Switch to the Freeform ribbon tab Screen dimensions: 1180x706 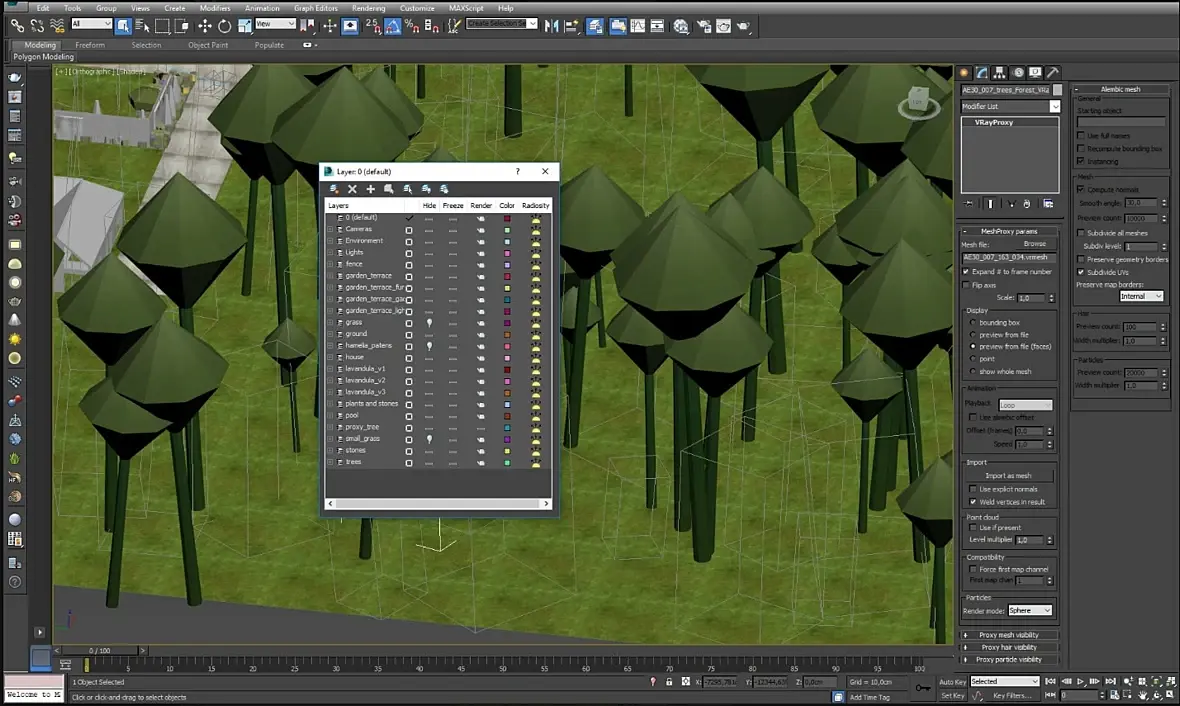tap(89, 45)
